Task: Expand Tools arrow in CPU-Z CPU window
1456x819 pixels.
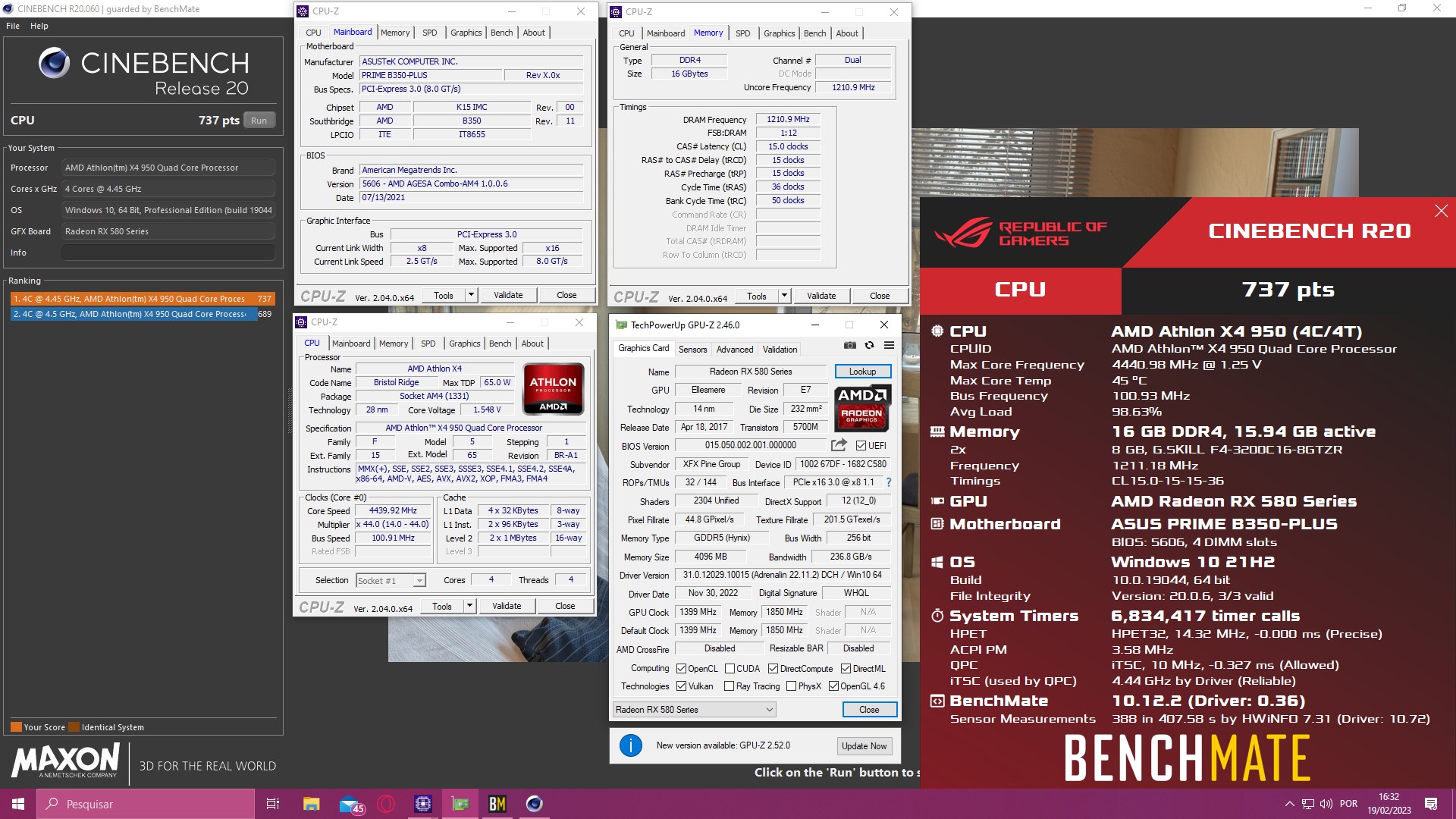Action: (x=469, y=606)
